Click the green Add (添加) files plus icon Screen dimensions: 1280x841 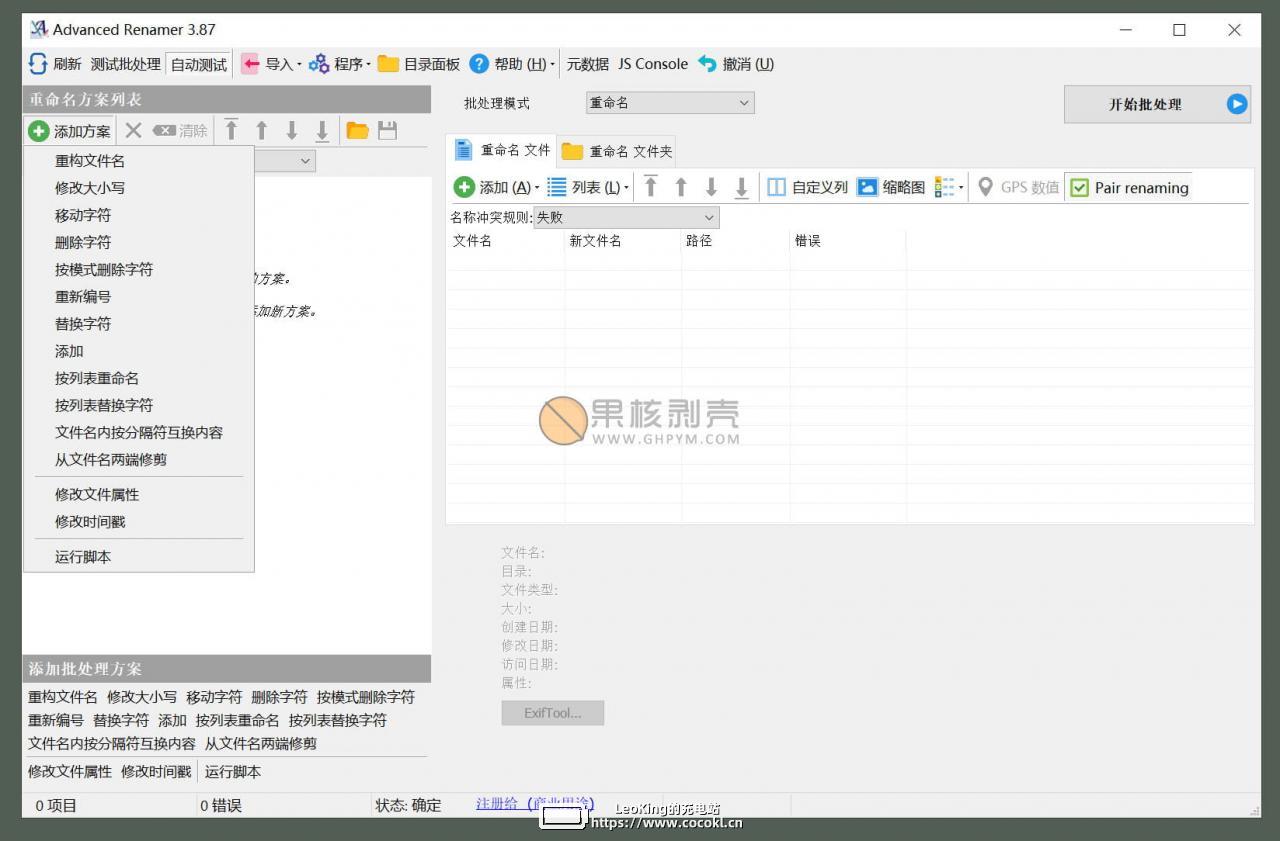[464, 187]
